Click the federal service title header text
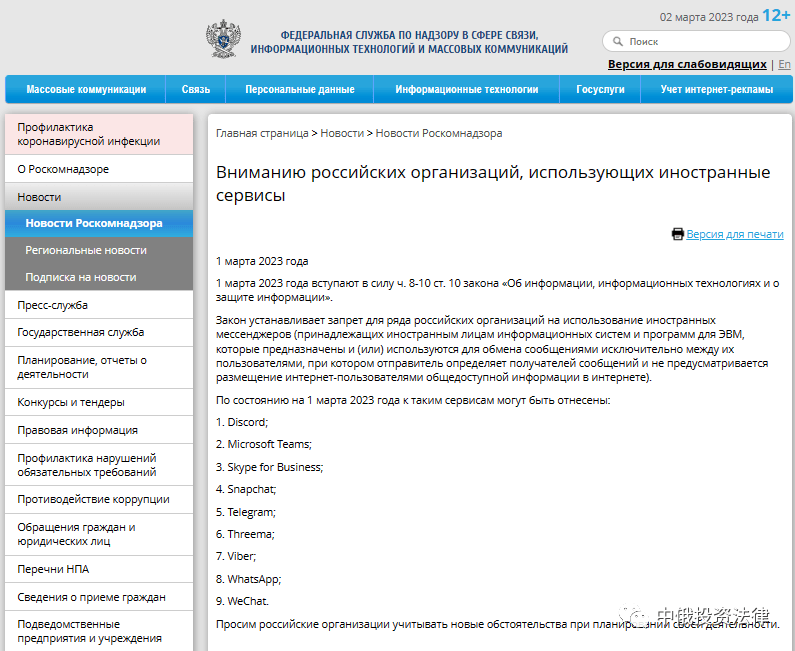 tap(409, 42)
